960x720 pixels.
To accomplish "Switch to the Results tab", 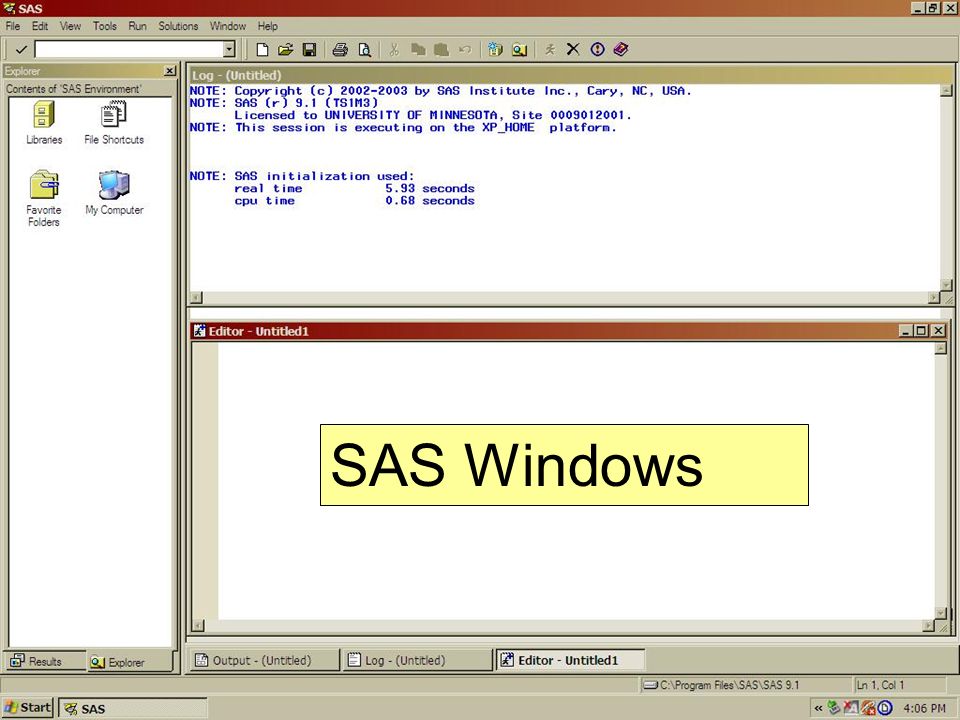I will click(x=45, y=661).
